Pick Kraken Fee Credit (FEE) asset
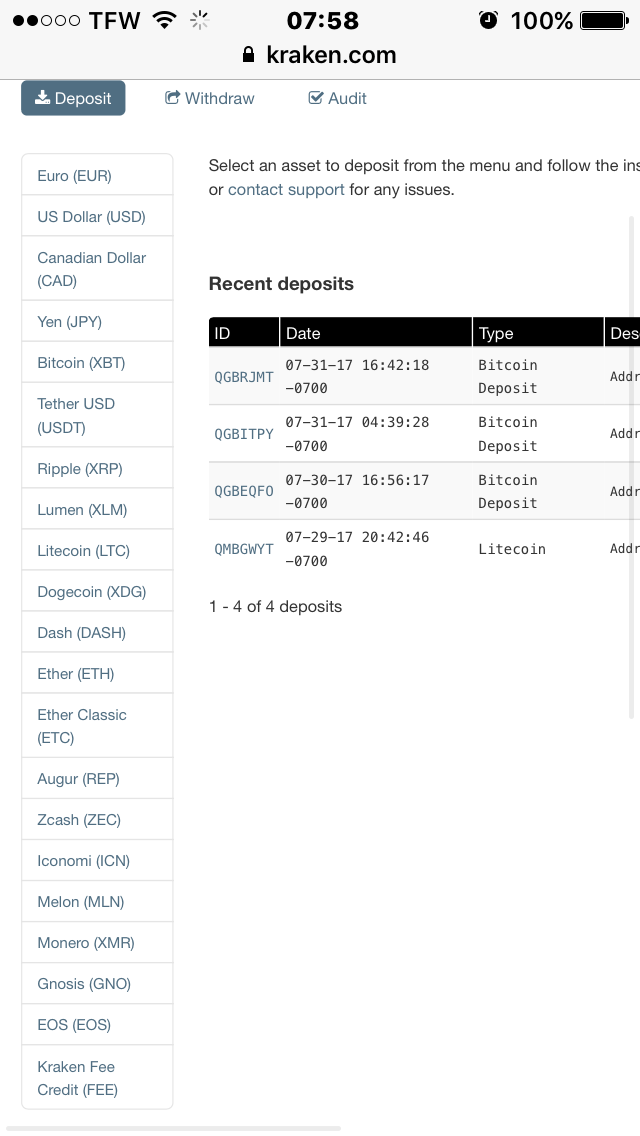 tap(77, 1078)
